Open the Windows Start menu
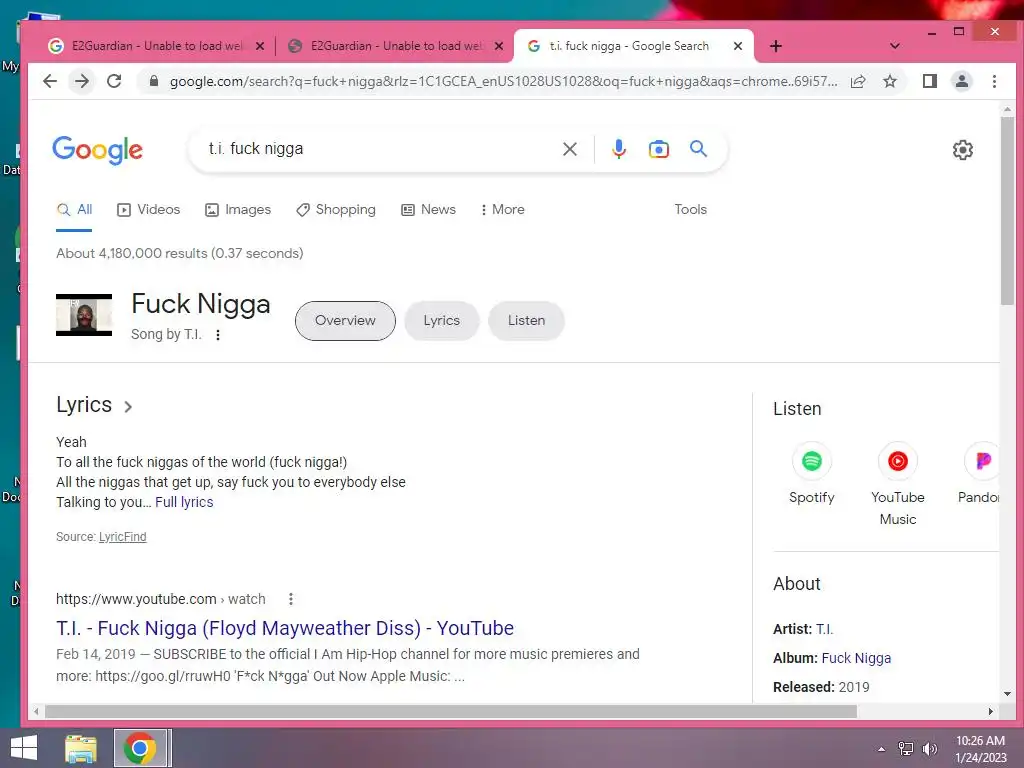Image resolution: width=1024 pixels, height=768 pixels. point(24,748)
